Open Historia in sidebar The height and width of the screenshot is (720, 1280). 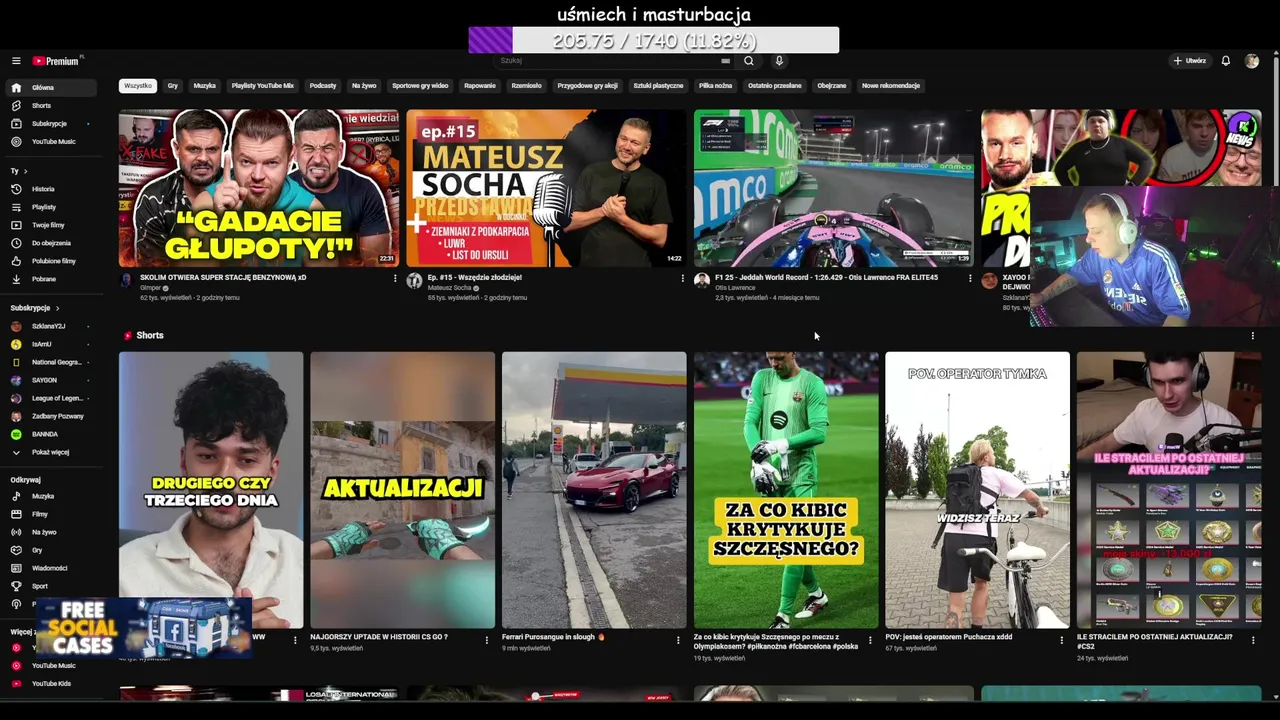(50, 189)
